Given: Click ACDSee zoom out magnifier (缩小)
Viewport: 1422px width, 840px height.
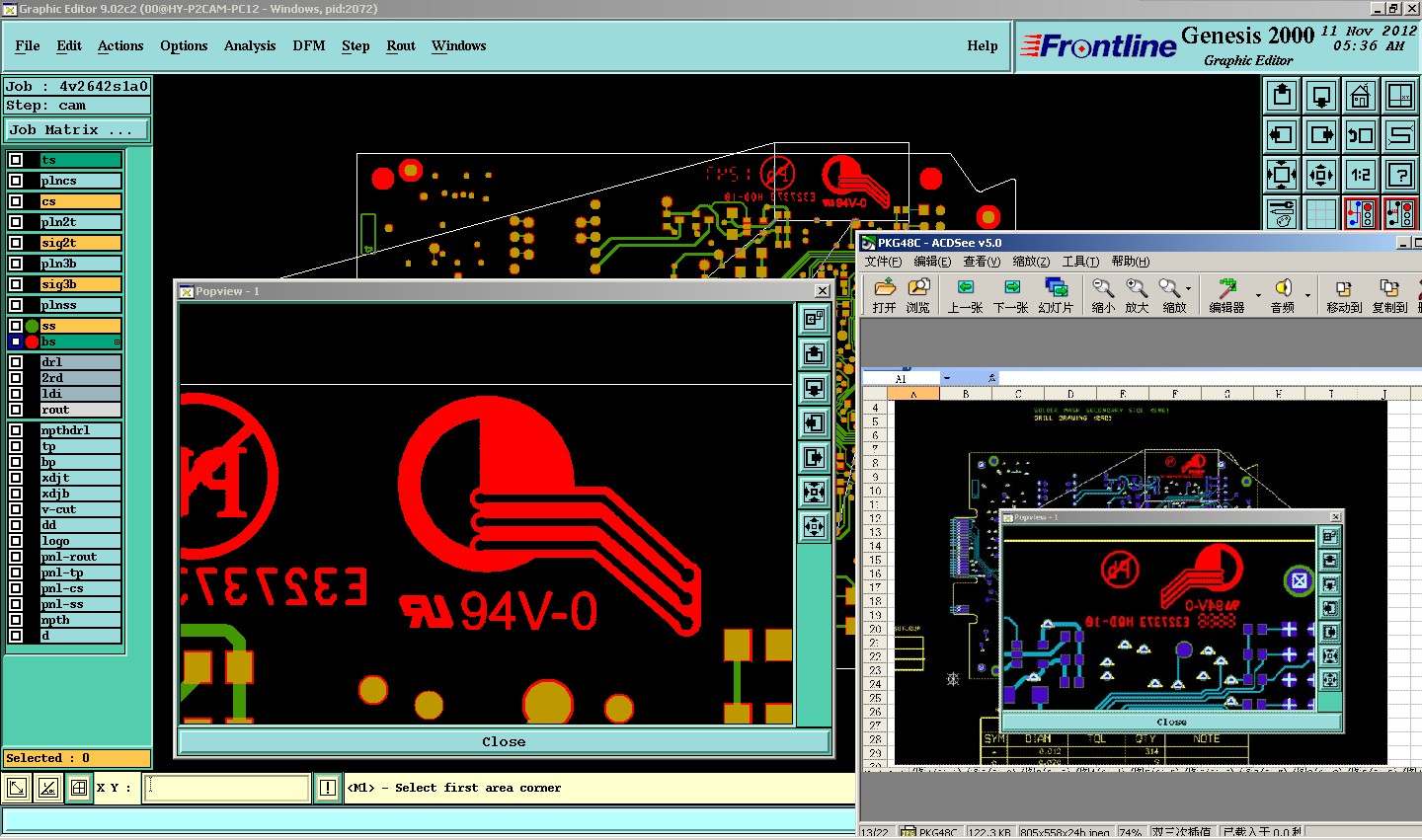Looking at the screenshot, I should click(1103, 295).
